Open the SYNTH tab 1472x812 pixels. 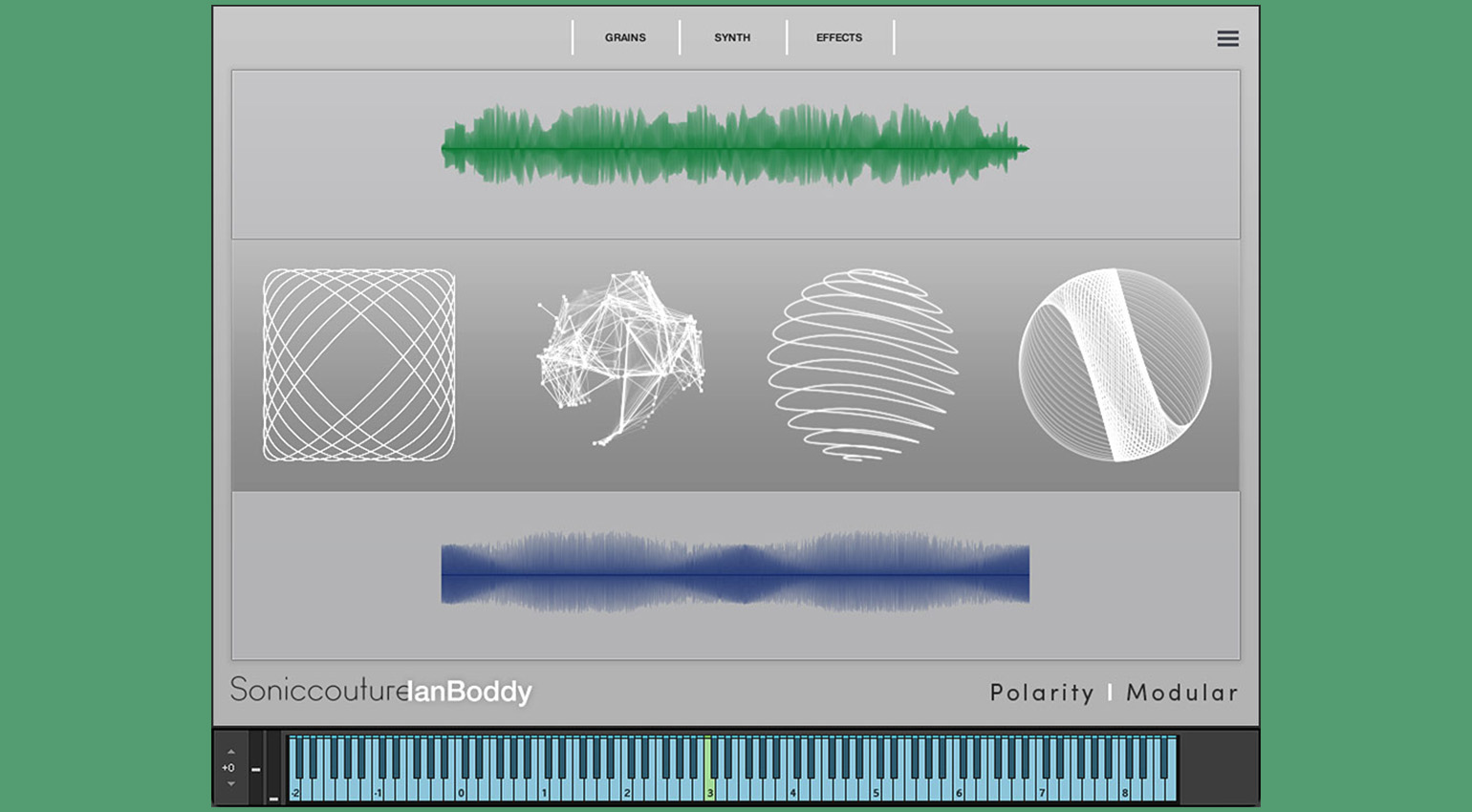point(732,38)
